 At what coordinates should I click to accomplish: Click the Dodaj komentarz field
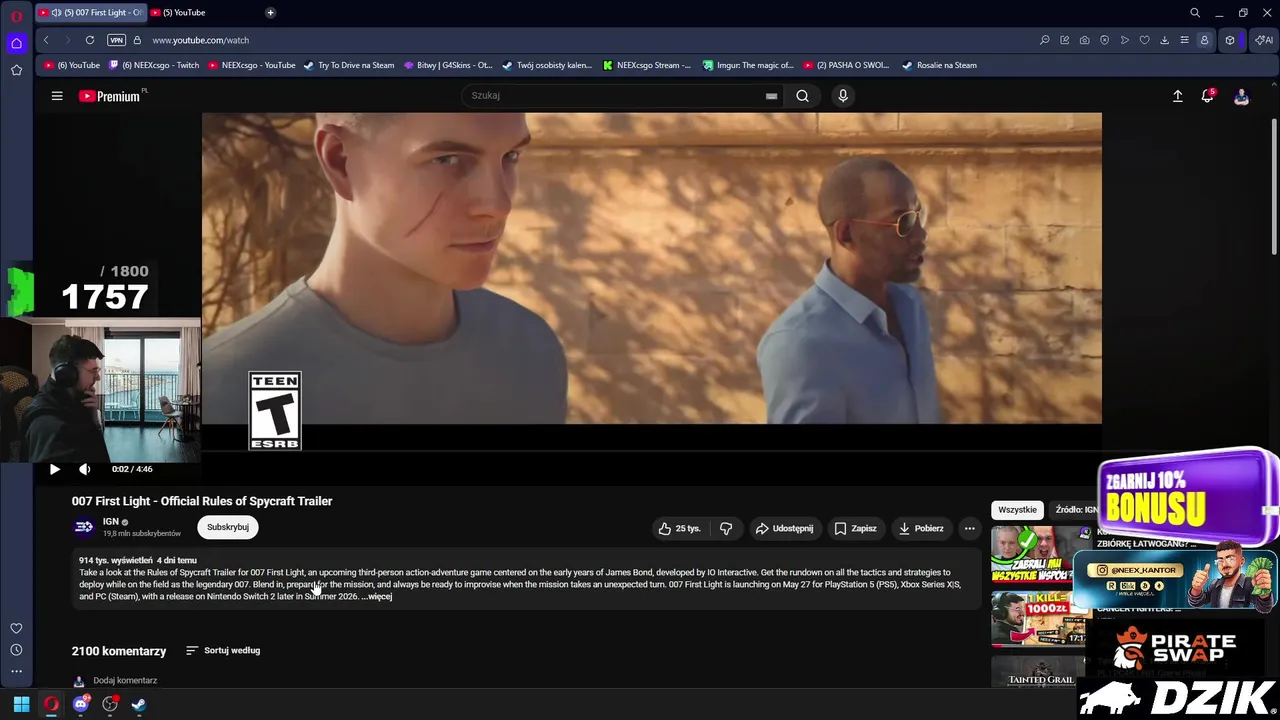click(x=125, y=681)
